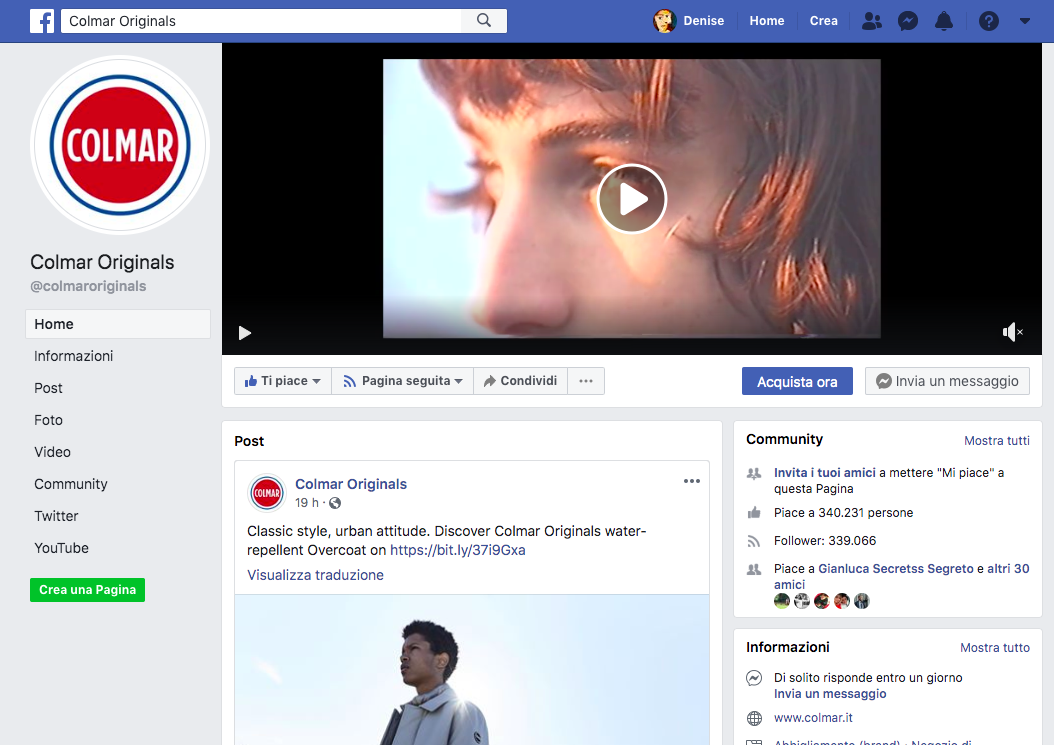
Task: Expand the account dropdown arrow
Action: (x=1025, y=21)
